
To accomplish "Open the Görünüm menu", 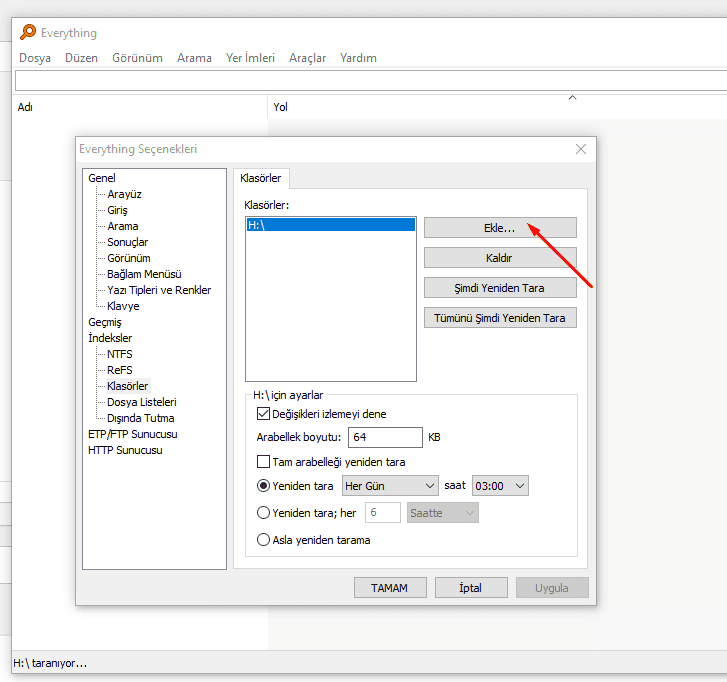I will [x=137, y=58].
